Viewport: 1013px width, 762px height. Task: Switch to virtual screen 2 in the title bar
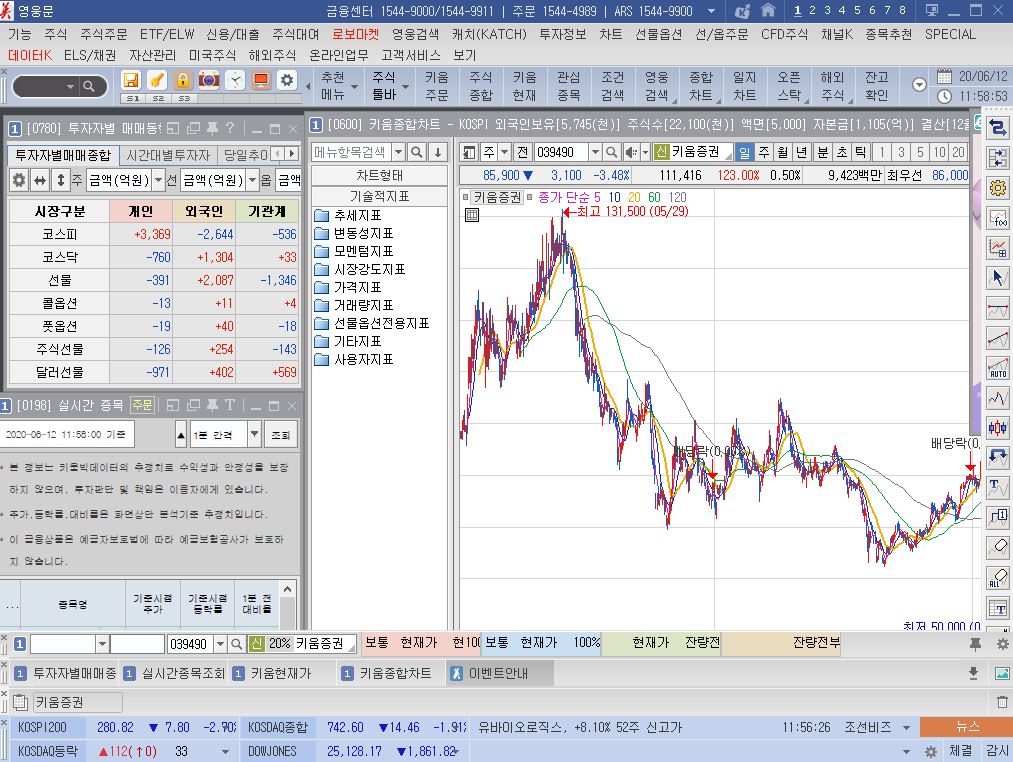(x=812, y=10)
